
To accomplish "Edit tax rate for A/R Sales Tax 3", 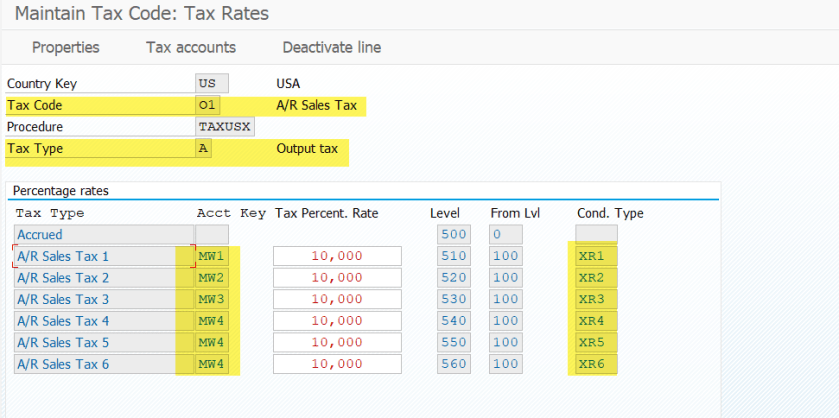I will click(337, 299).
